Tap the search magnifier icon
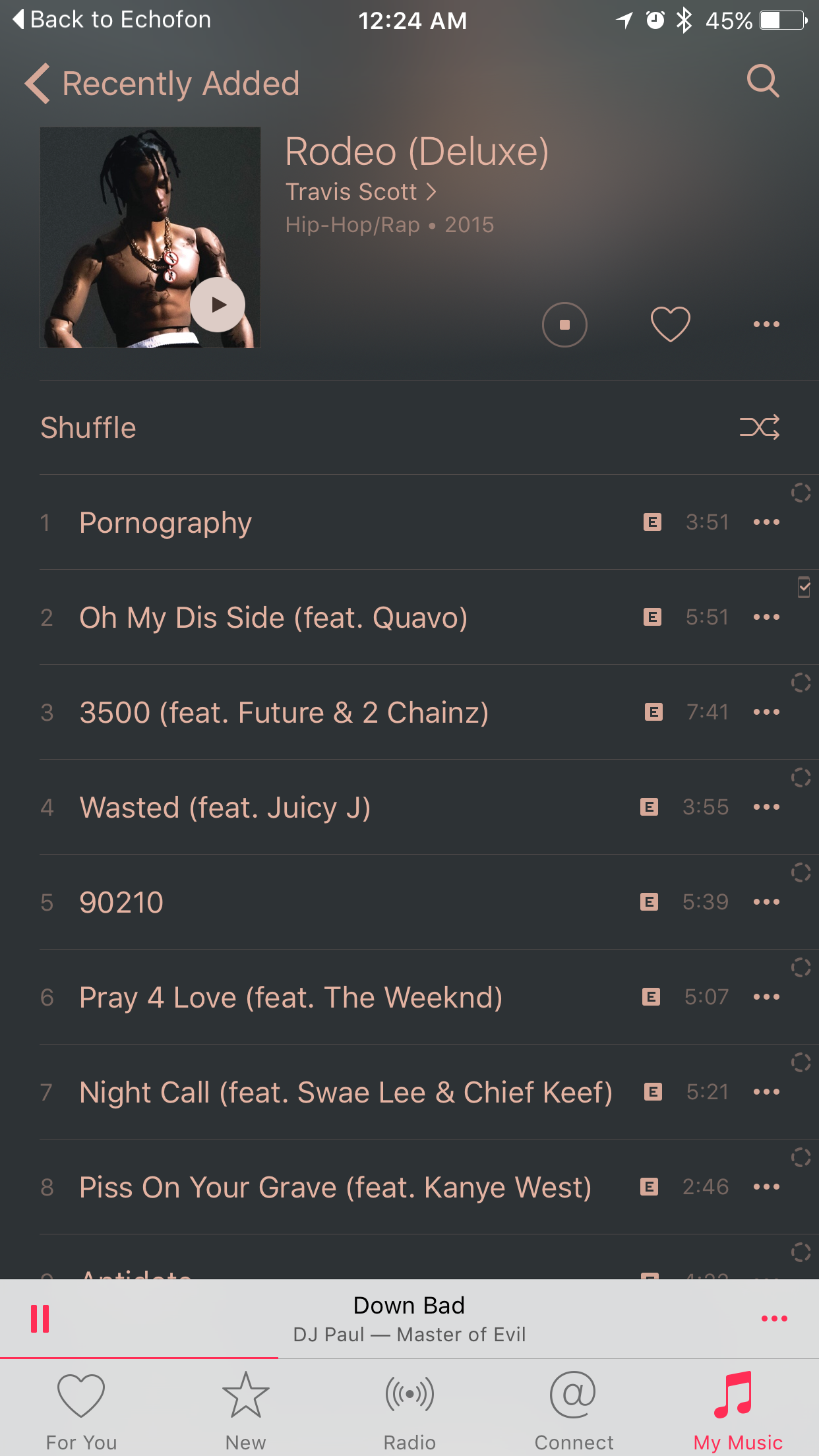 tap(763, 81)
